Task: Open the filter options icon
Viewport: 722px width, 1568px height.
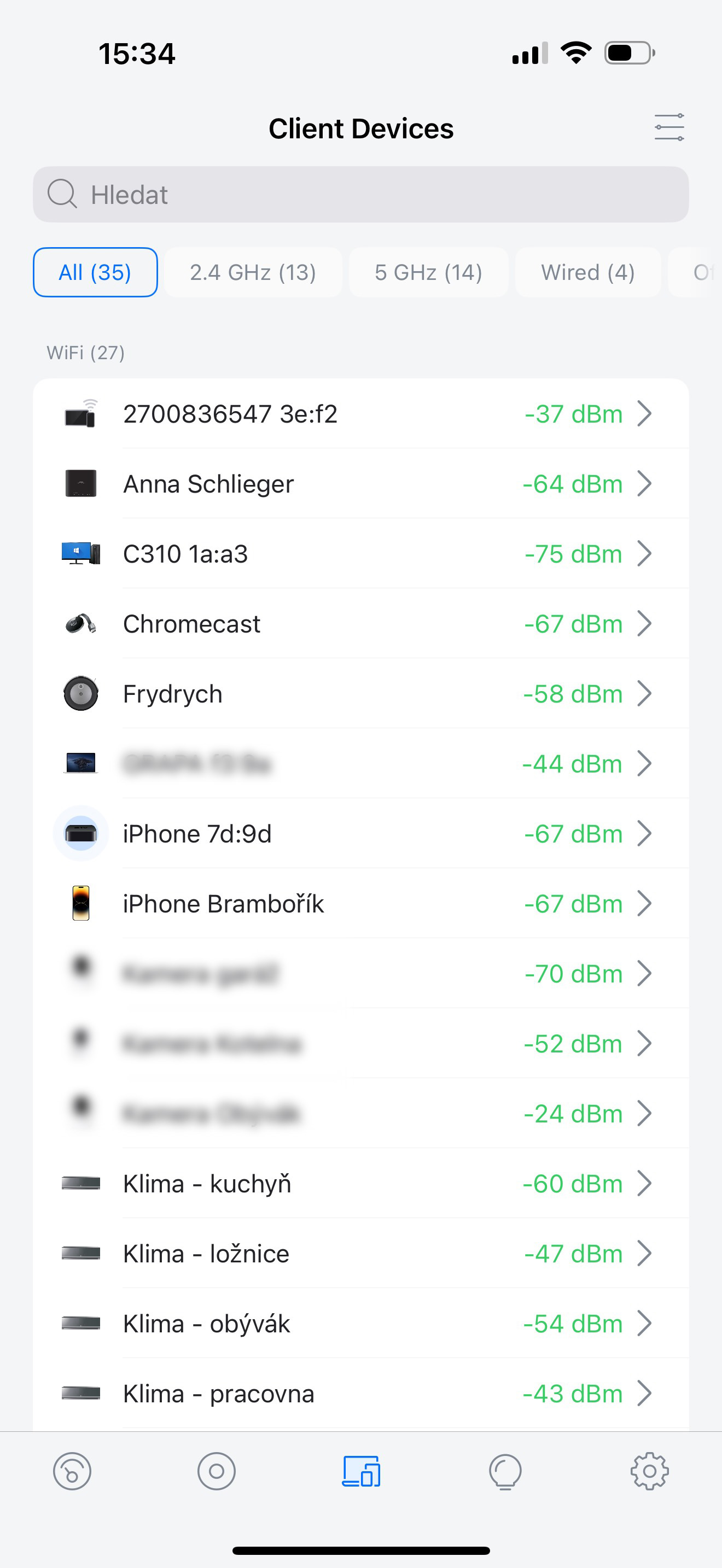Action: pos(668,127)
